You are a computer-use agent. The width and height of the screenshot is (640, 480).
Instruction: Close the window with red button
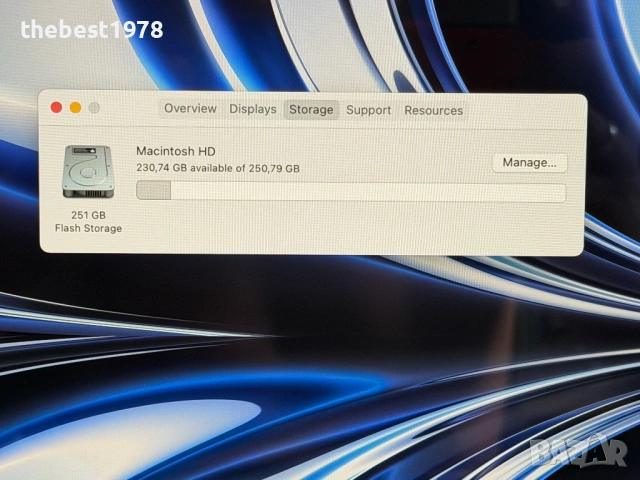coord(56,107)
